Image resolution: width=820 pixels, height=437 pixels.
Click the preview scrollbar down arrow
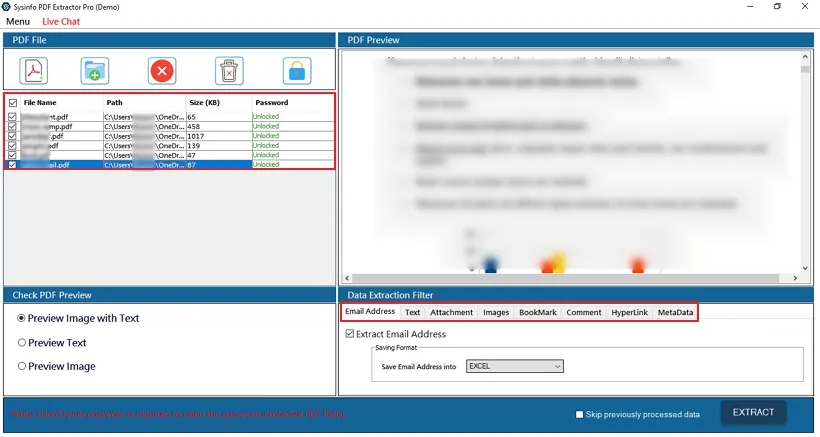coord(805,268)
